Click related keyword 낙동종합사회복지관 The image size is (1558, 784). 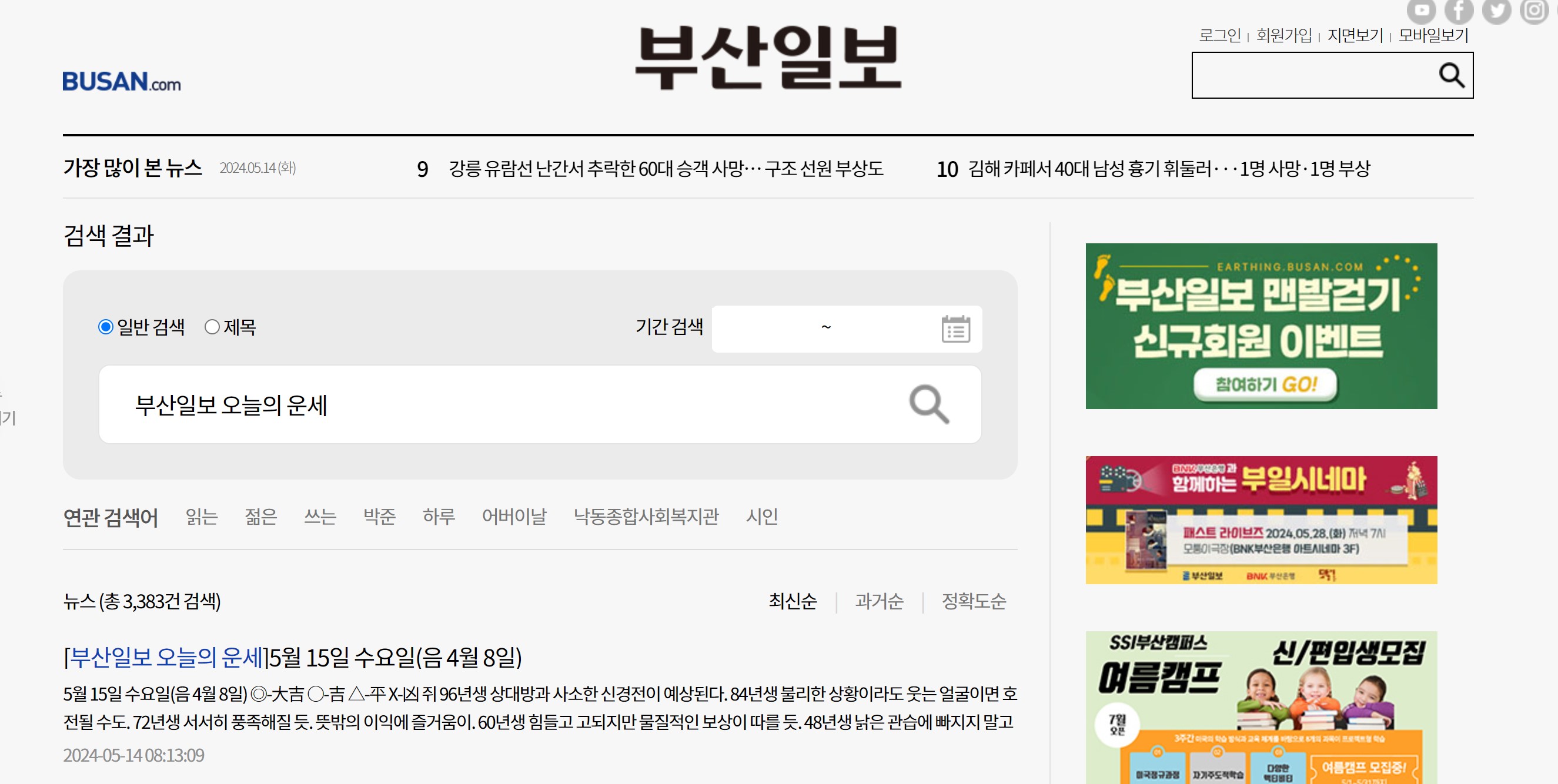point(646,516)
